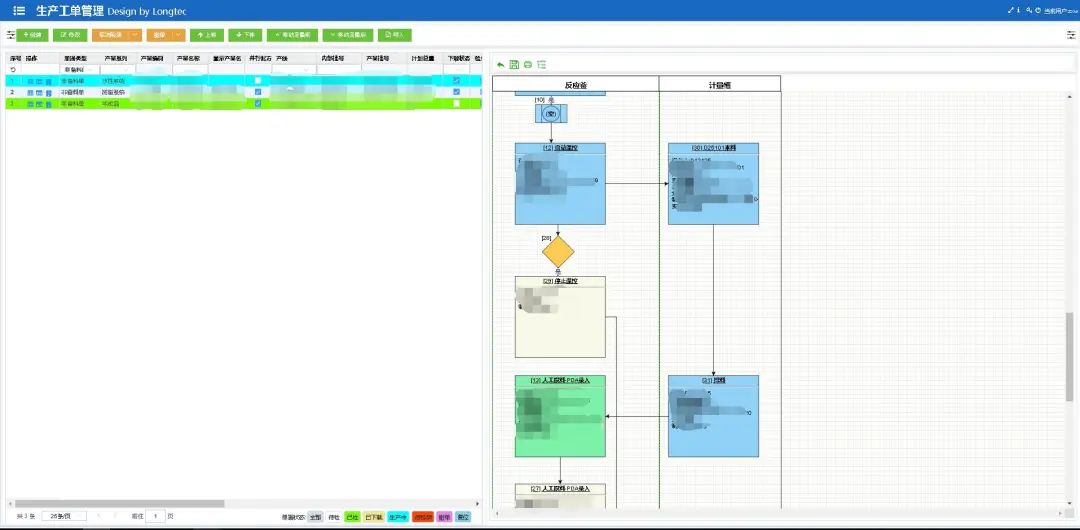Toggle the 下载状态 checkbox in row 3
1080x530 pixels.
[456, 103]
